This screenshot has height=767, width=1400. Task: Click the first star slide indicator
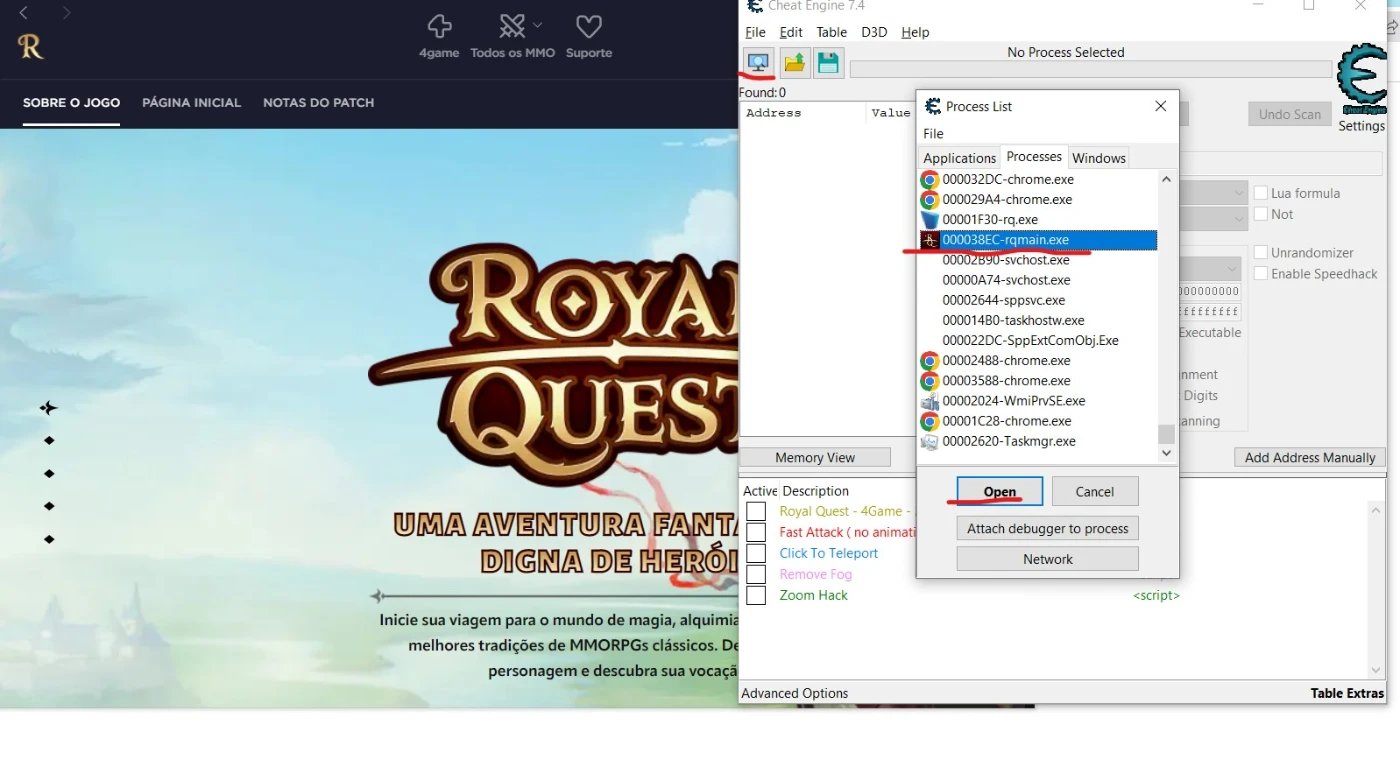49,408
